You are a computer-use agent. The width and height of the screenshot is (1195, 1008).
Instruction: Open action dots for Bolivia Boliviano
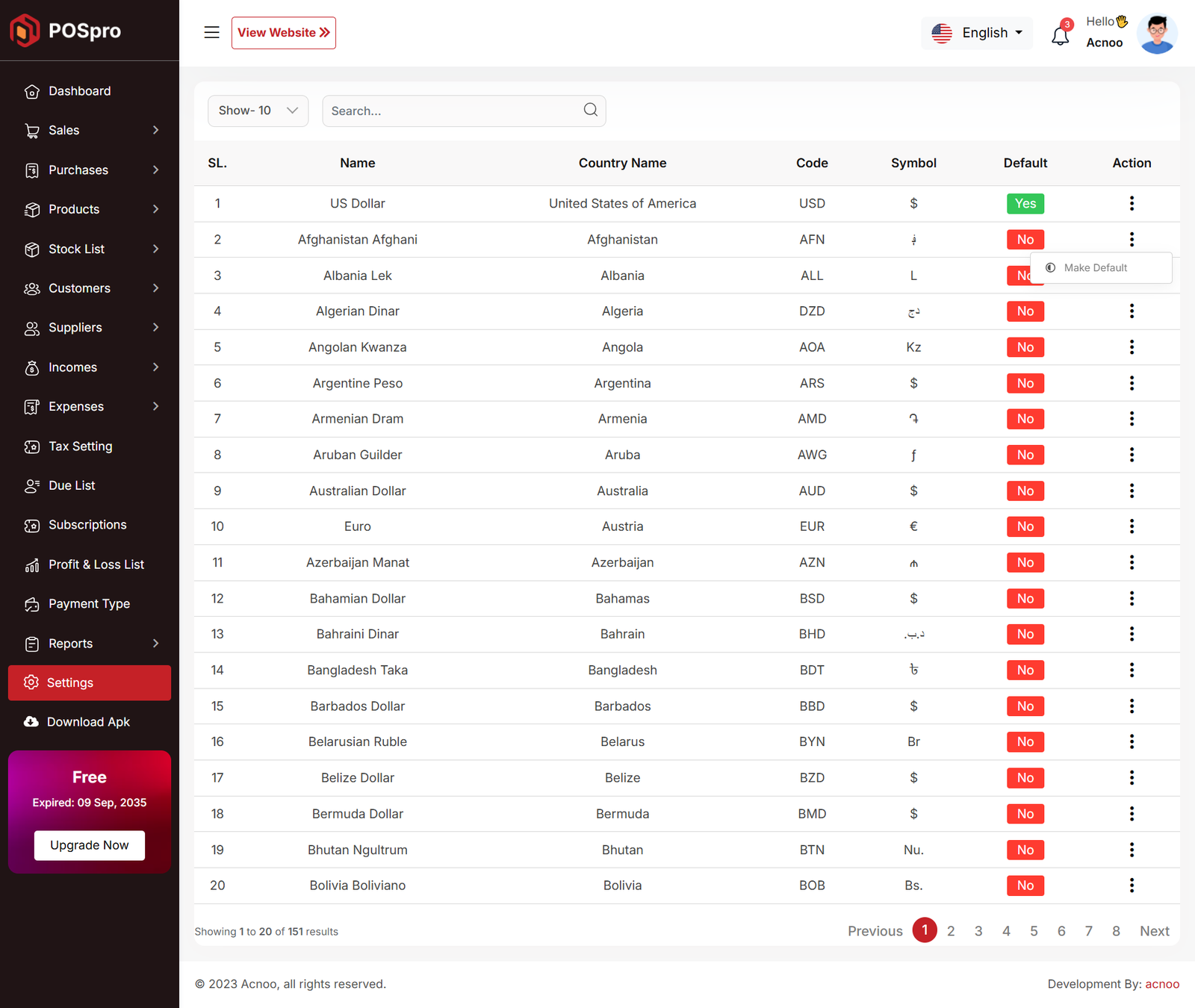(x=1132, y=886)
